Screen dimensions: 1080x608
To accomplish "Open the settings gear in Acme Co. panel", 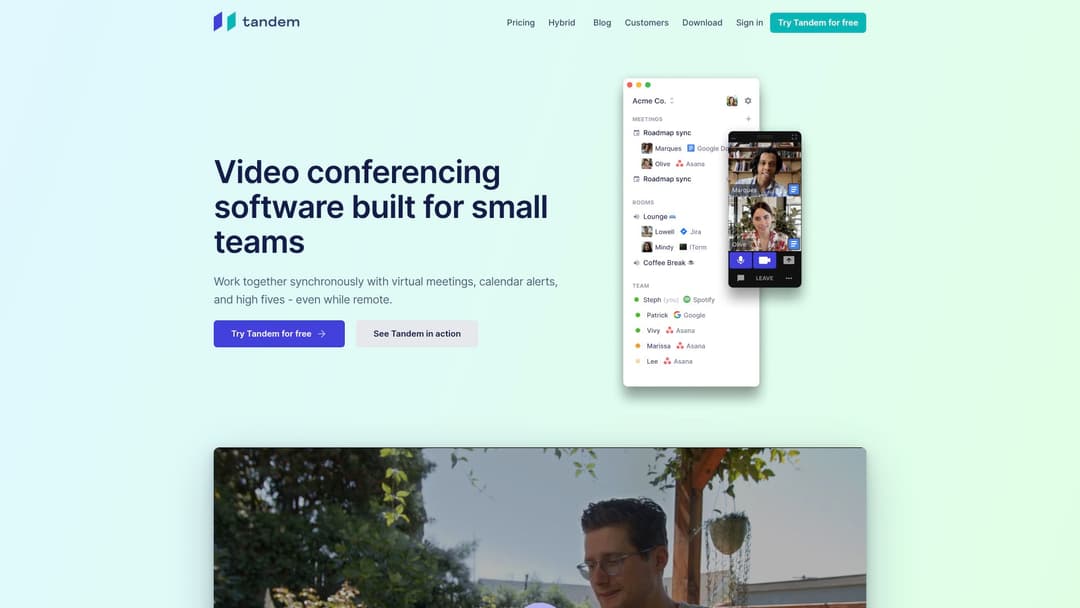I will coord(748,101).
